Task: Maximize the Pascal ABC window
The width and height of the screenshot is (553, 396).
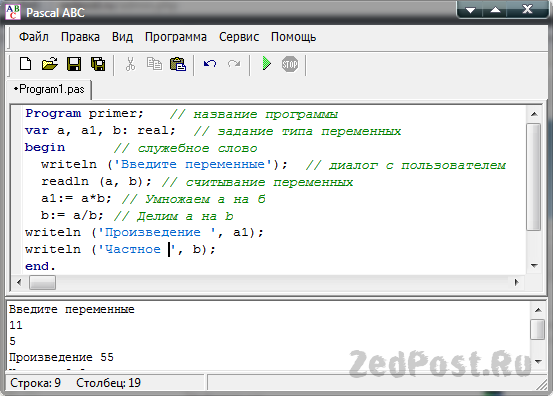Action: [x=496, y=10]
